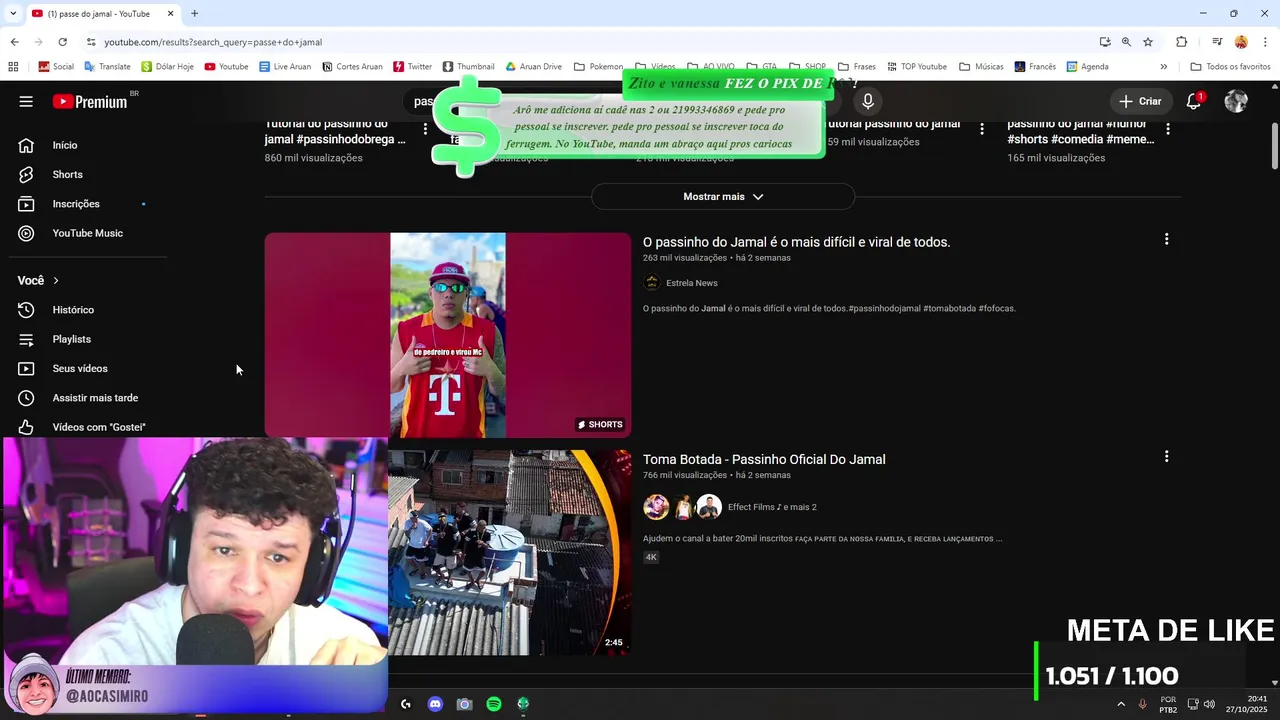Reload the page with the refresh button

coord(62,42)
